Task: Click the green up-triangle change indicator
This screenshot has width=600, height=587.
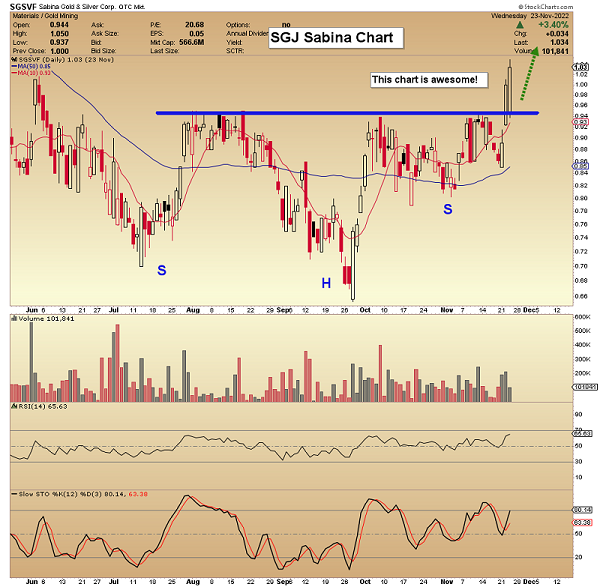Action: (x=518, y=24)
